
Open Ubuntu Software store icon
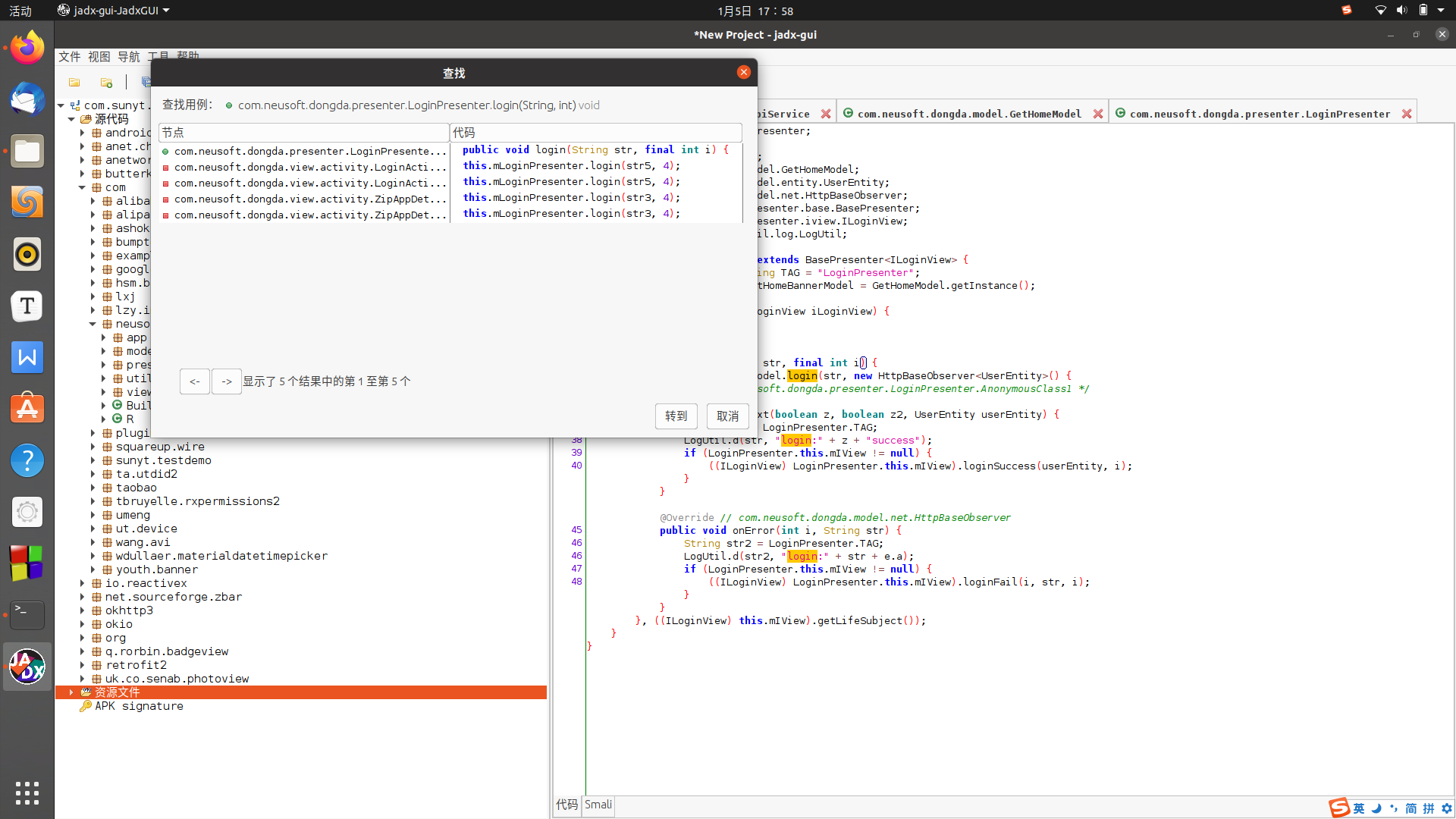(x=27, y=409)
